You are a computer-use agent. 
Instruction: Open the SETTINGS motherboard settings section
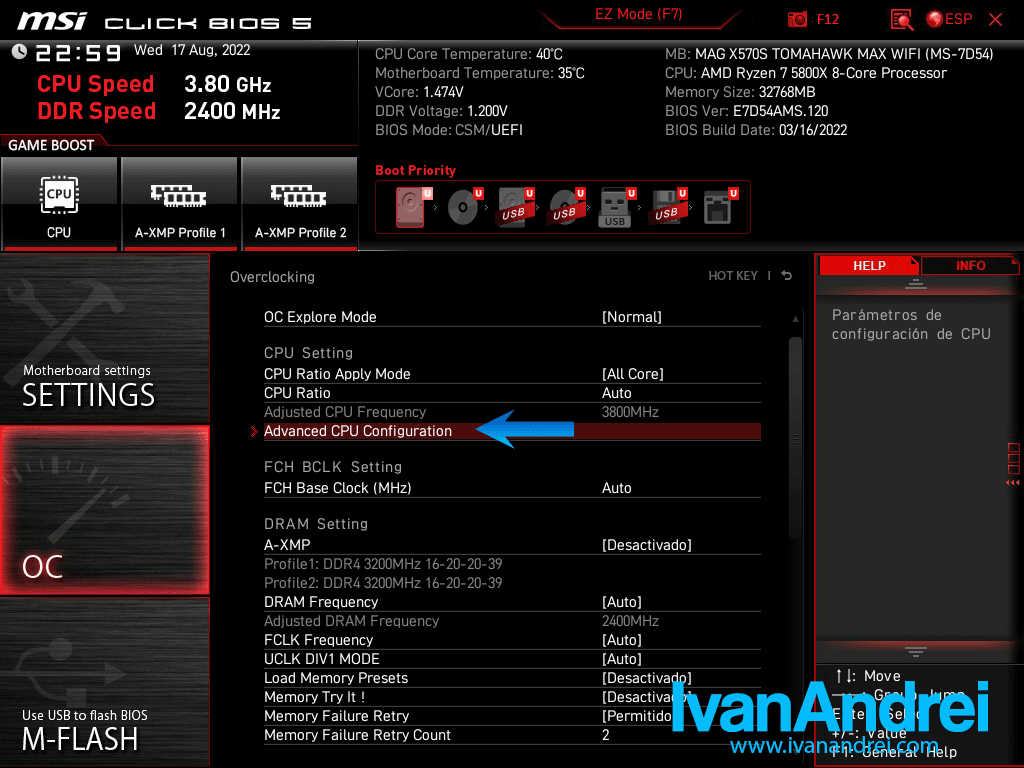coord(104,340)
